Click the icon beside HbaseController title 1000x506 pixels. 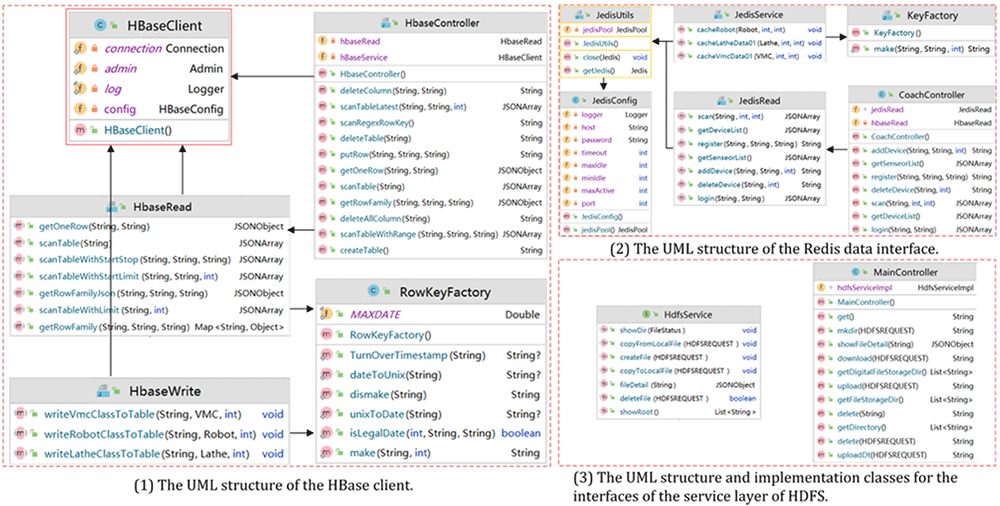[x=386, y=23]
